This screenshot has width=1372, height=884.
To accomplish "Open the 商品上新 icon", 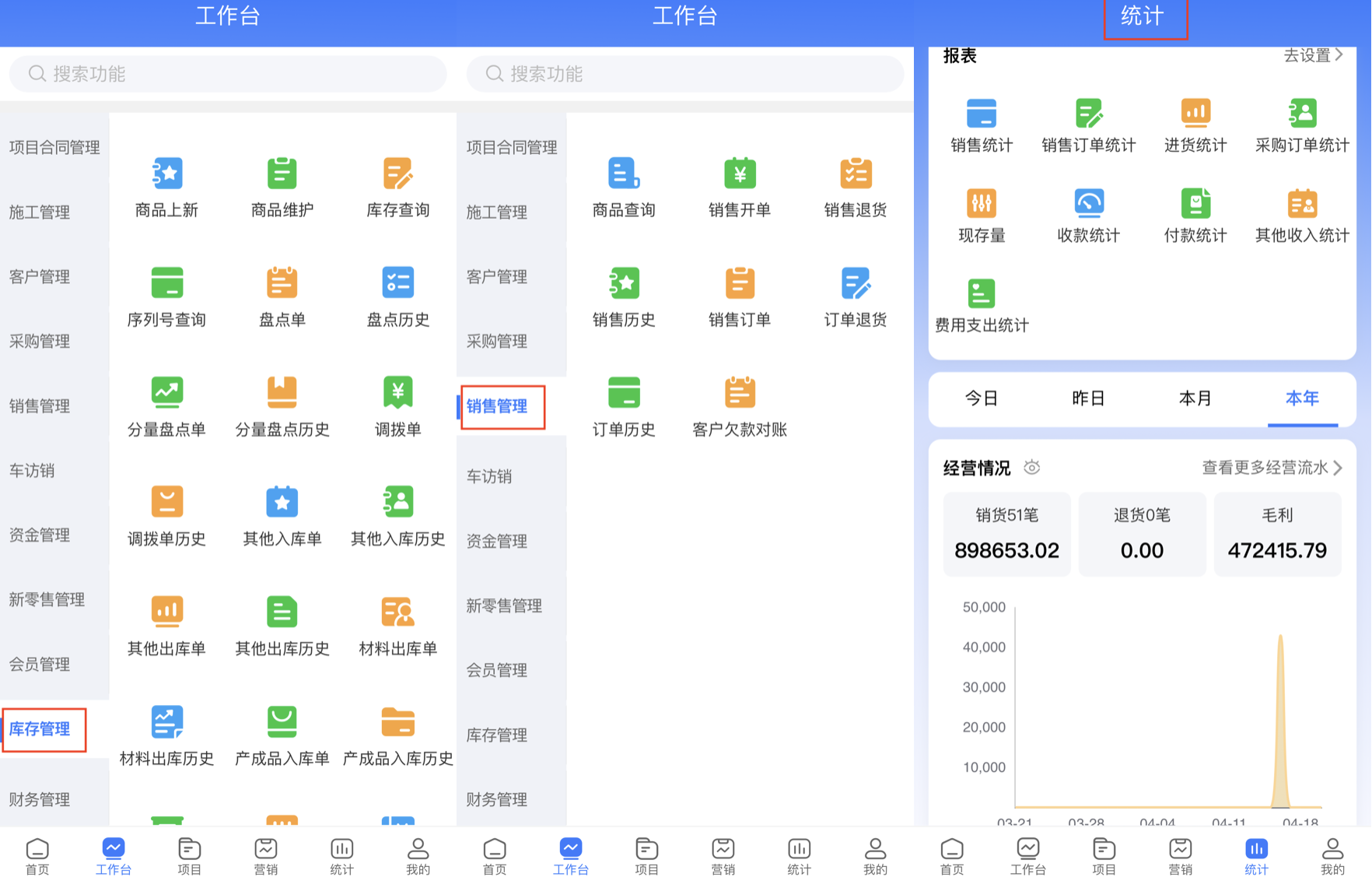I will (166, 174).
